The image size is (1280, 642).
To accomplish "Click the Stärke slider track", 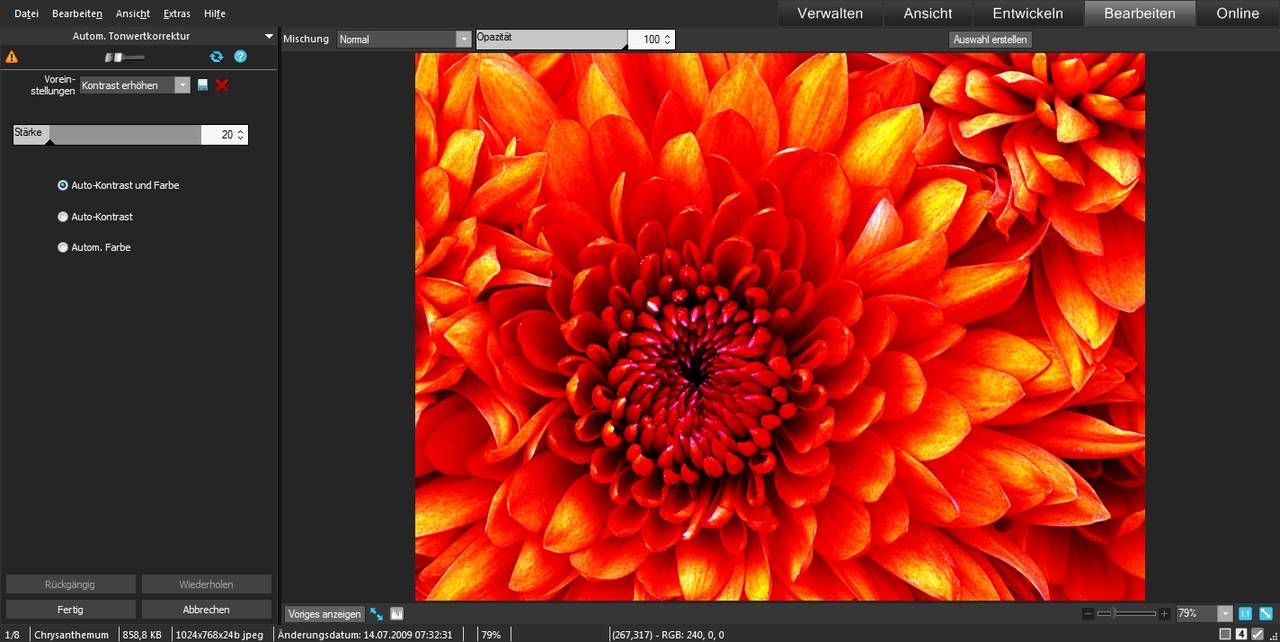I will (108, 135).
